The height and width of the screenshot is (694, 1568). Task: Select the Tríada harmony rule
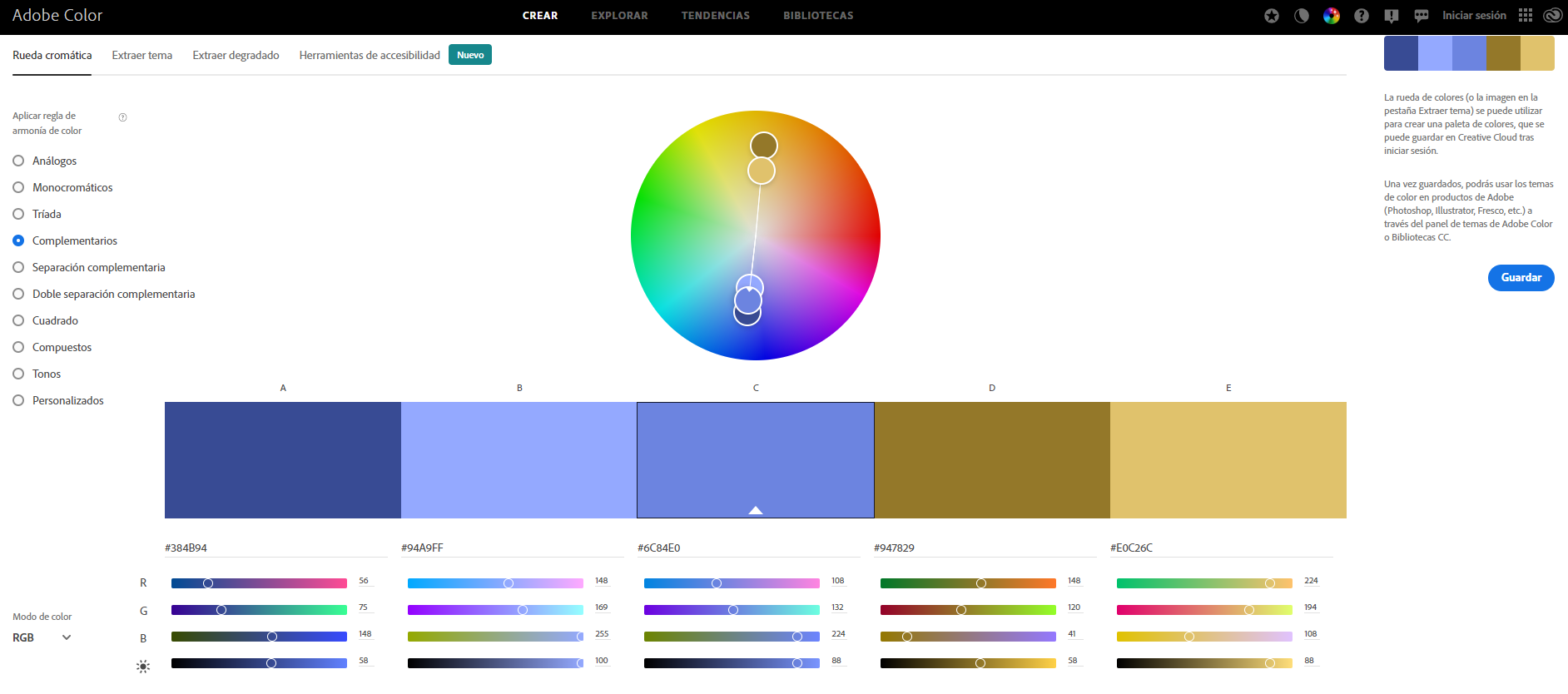(x=18, y=214)
